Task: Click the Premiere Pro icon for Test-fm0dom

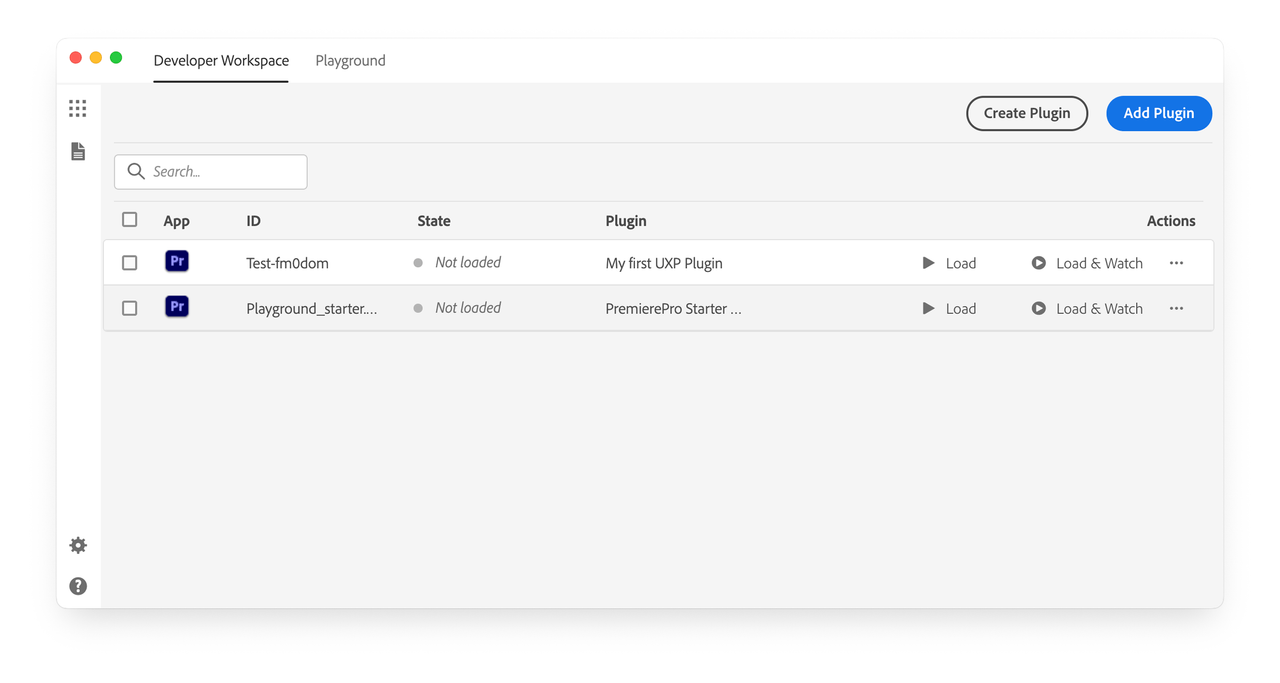Action: pyautogui.click(x=176, y=260)
